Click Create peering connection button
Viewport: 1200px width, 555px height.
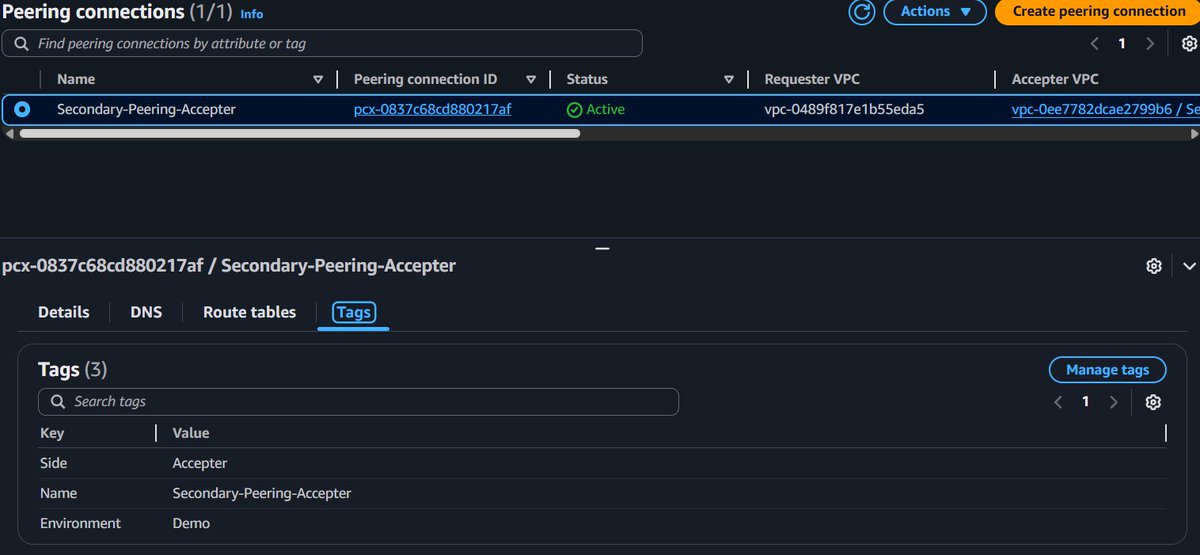[1097, 12]
